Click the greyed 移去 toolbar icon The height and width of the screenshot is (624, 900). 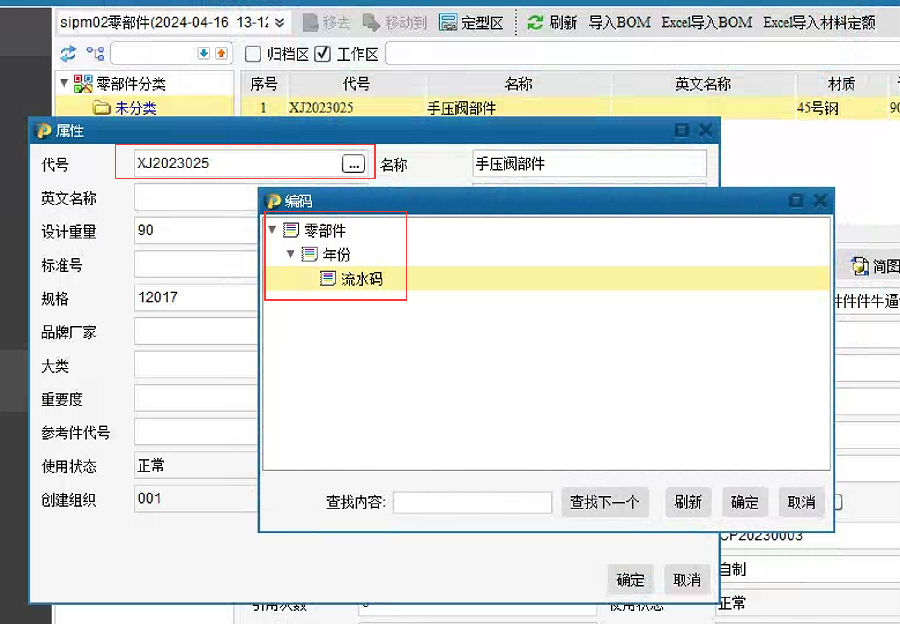pyautogui.click(x=311, y=22)
